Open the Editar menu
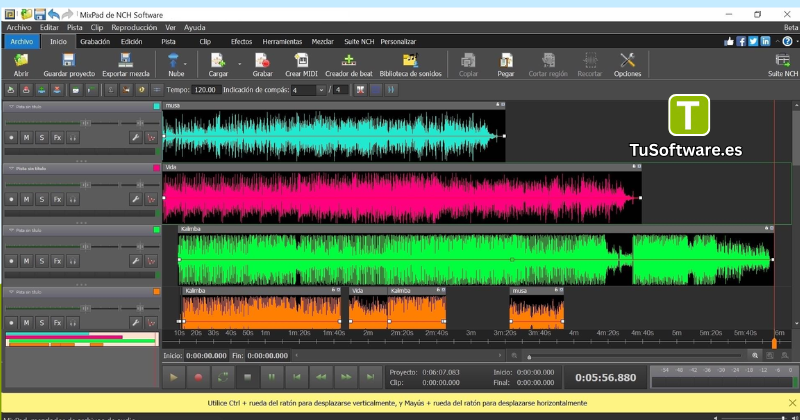Screen dimensions: 800x420 [x=49, y=28]
